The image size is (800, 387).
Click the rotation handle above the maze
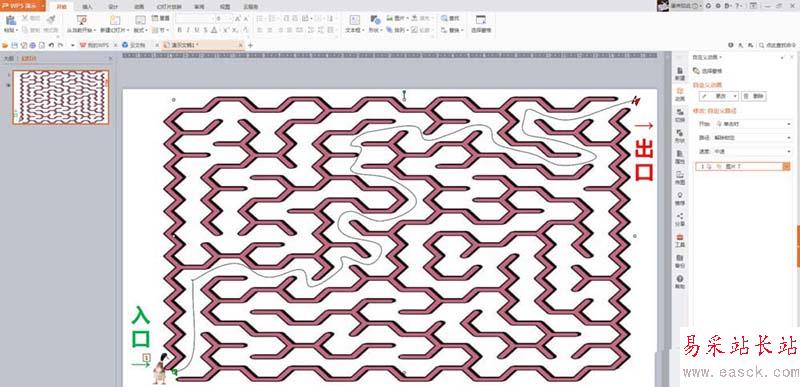405,93
